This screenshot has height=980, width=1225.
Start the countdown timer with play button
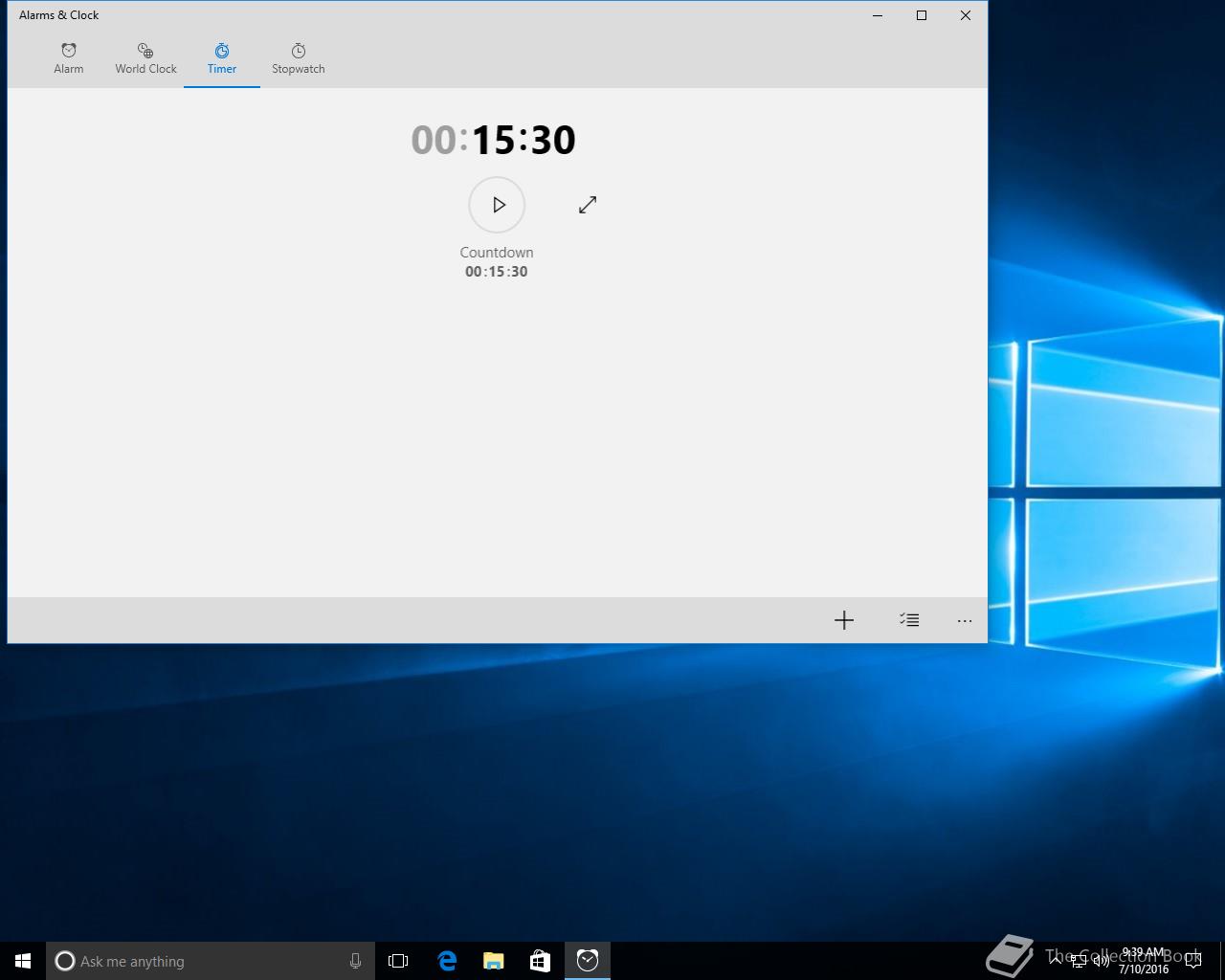click(x=497, y=205)
